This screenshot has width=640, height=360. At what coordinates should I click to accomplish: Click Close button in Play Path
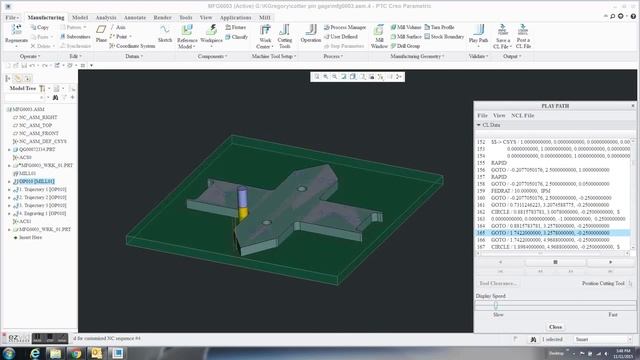tap(555, 327)
